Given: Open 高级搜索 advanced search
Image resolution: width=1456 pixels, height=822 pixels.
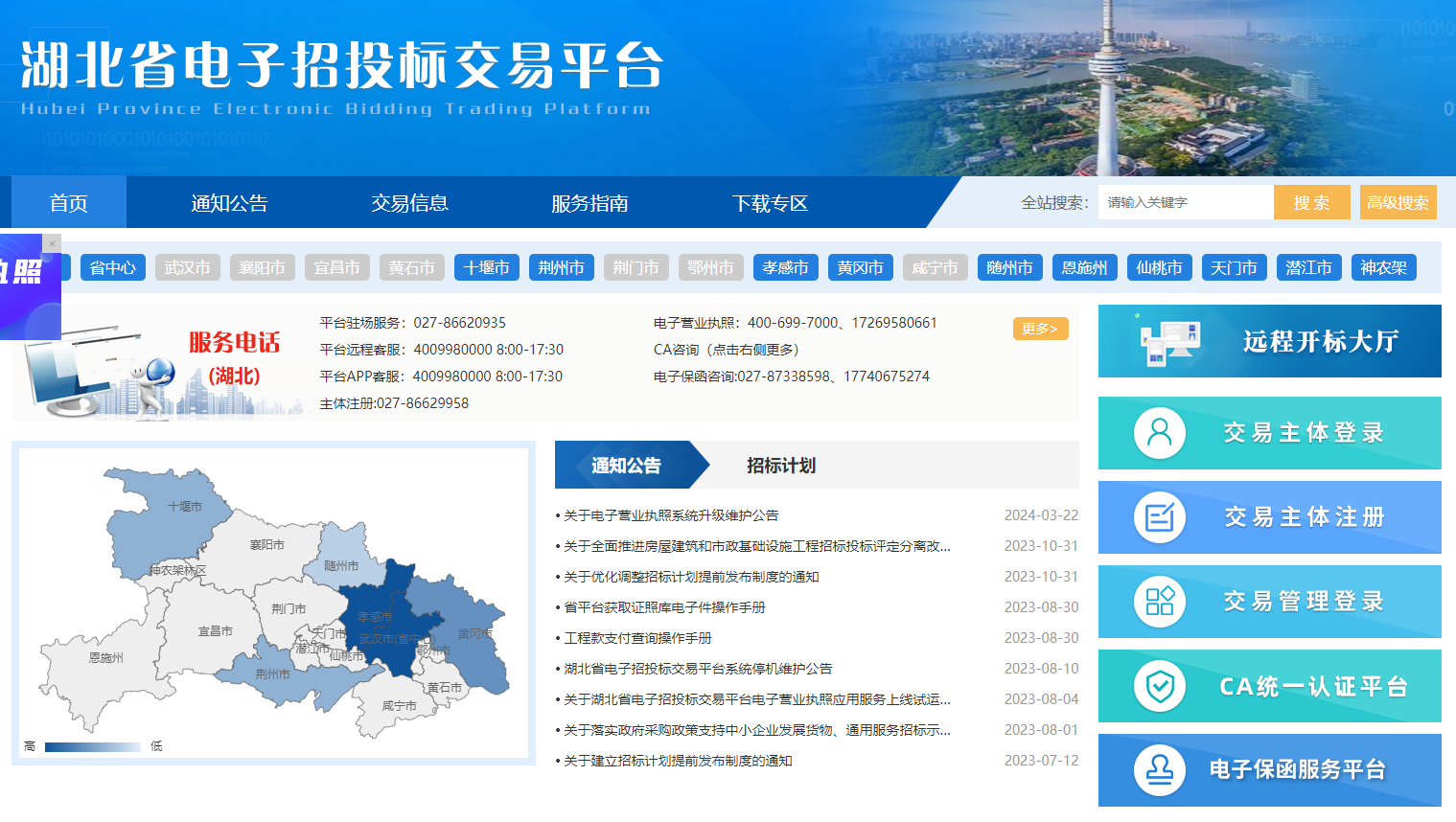Looking at the screenshot, I should point(1398,202).
